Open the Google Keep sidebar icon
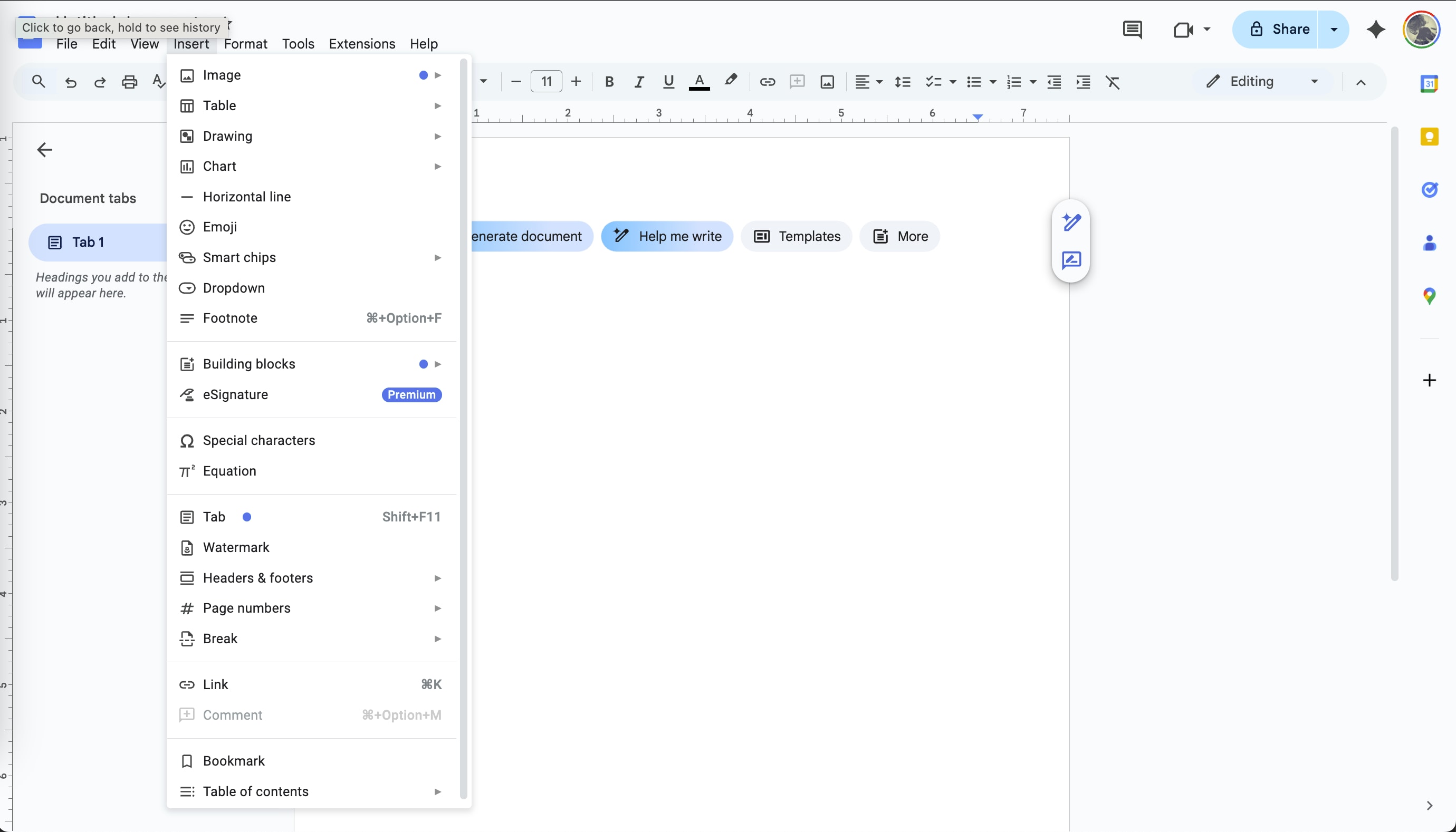1456x832 pixels. point(1429,137)
